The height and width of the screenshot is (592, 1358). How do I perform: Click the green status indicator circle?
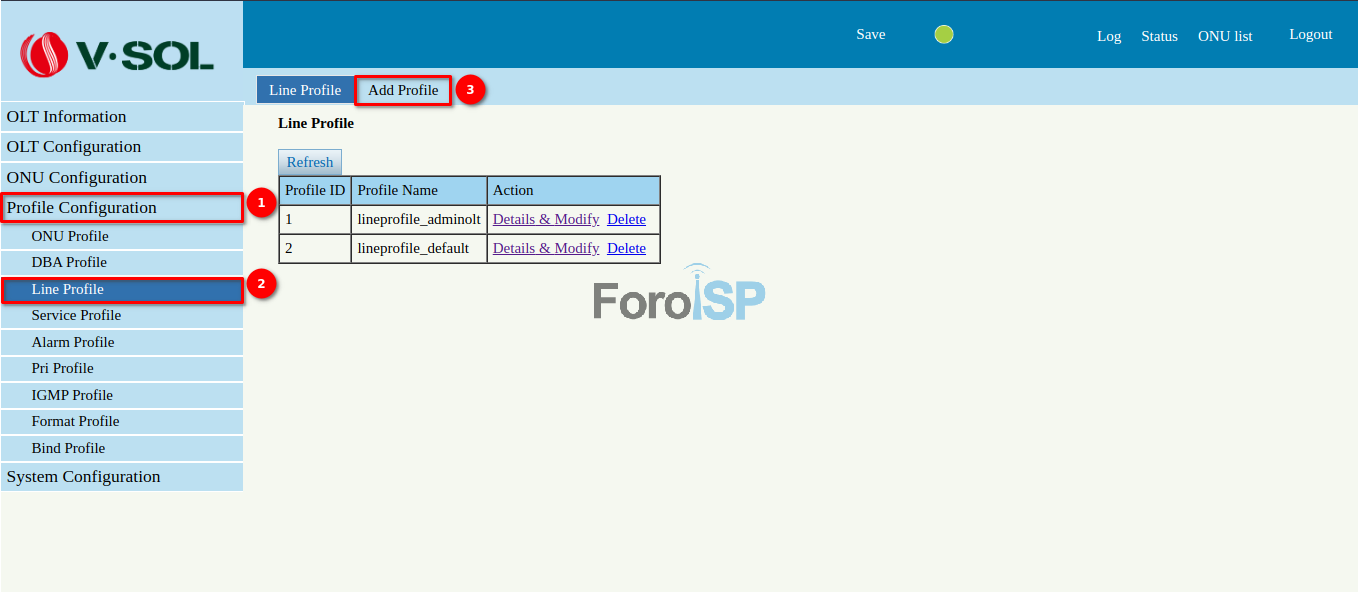pyautogui.click(x=943, y=35)
